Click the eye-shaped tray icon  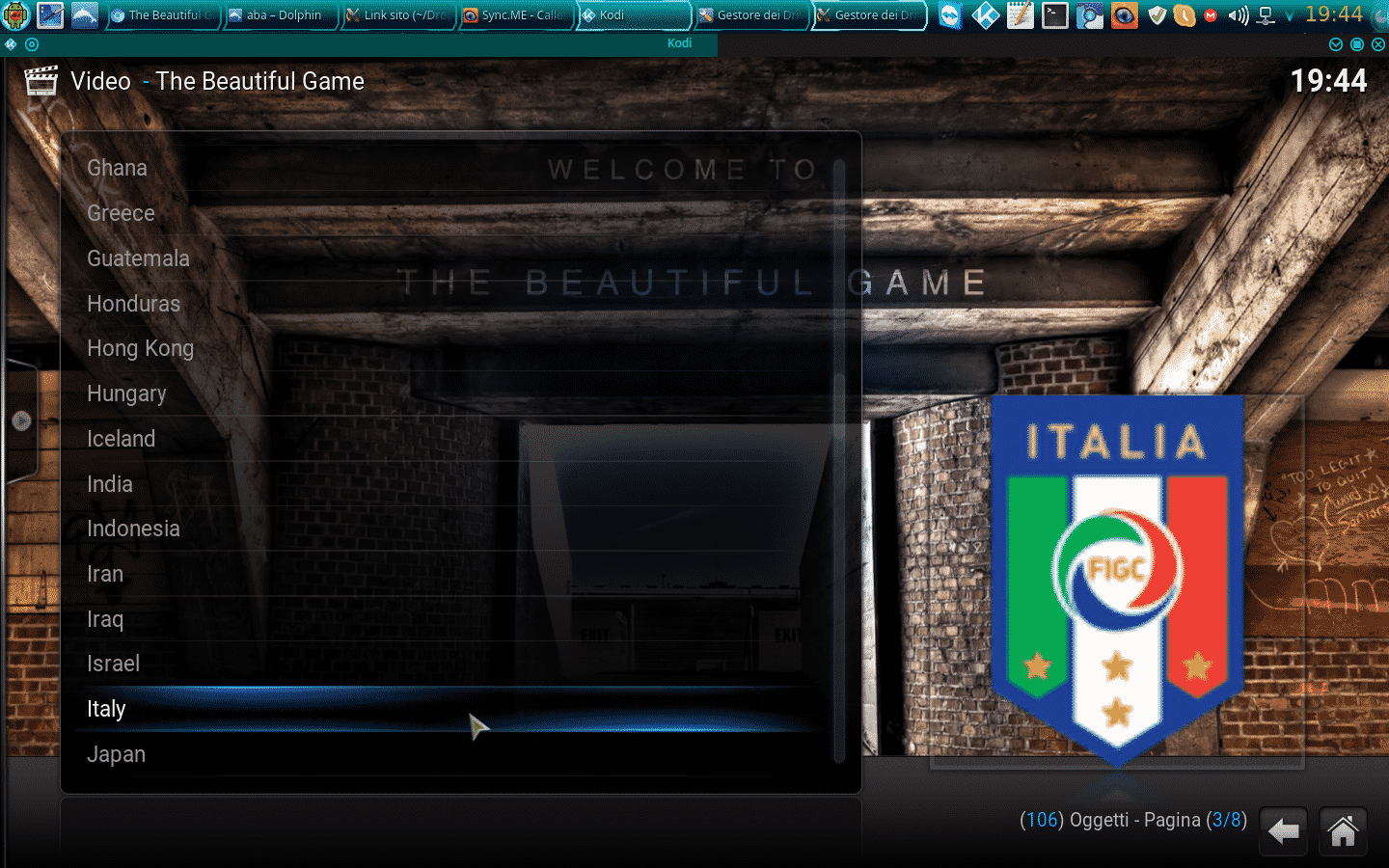(x=1124, y=15)
